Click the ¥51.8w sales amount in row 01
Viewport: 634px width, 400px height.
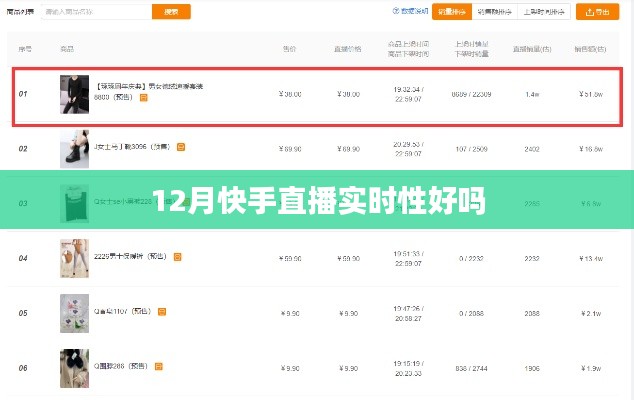coord(591,94)
